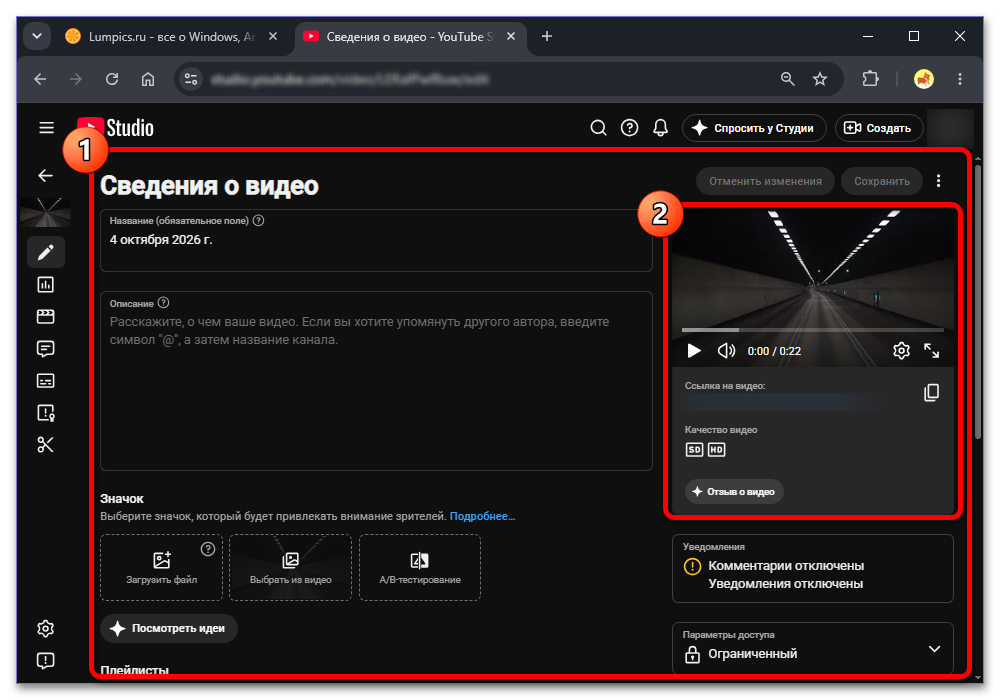Viewport: 1000px width, 700px height.
Task: Click Спросить у Студии button
Action: point(754,128)
